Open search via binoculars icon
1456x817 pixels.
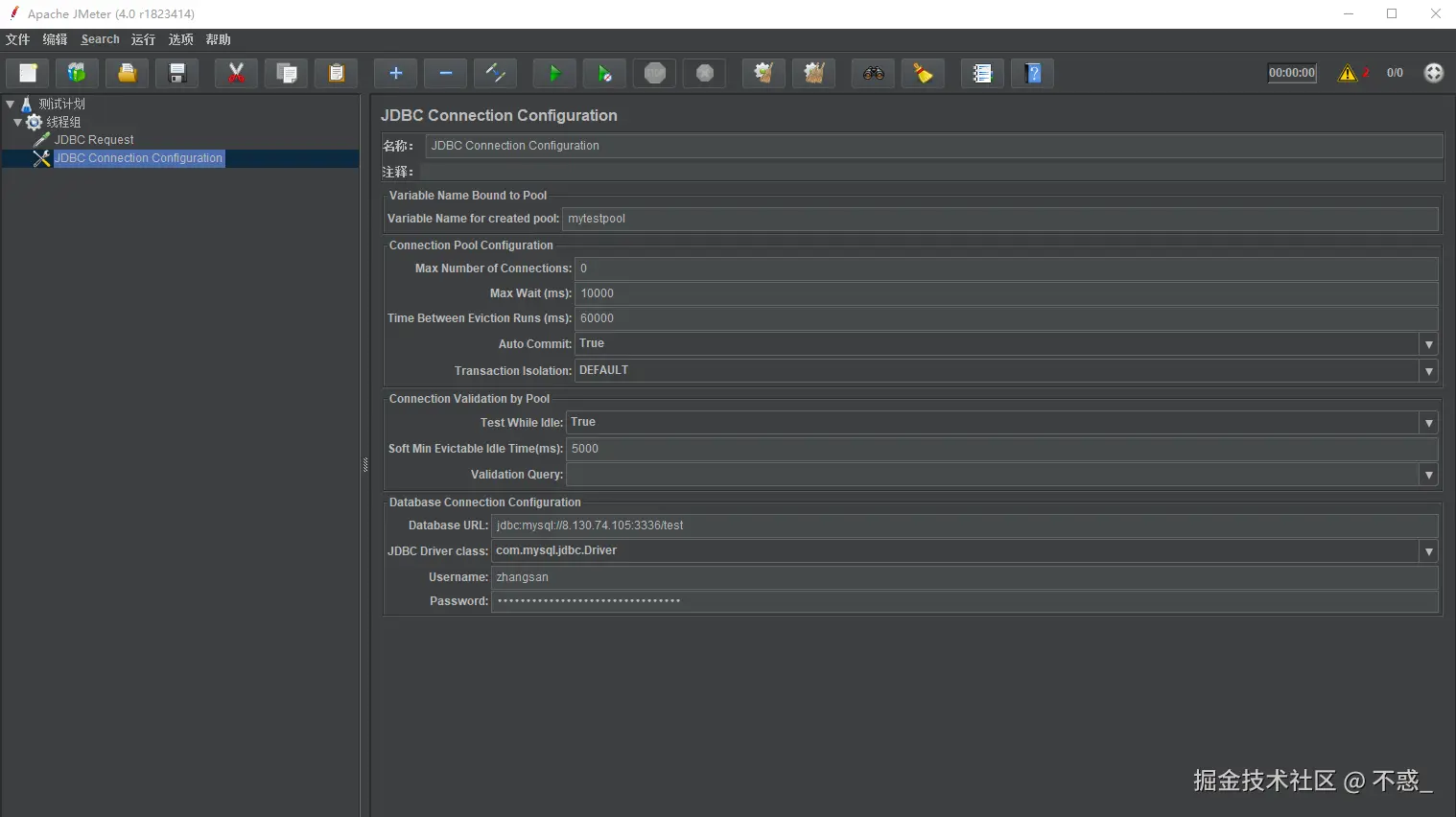pyautogui.click(x=873, y=73)
